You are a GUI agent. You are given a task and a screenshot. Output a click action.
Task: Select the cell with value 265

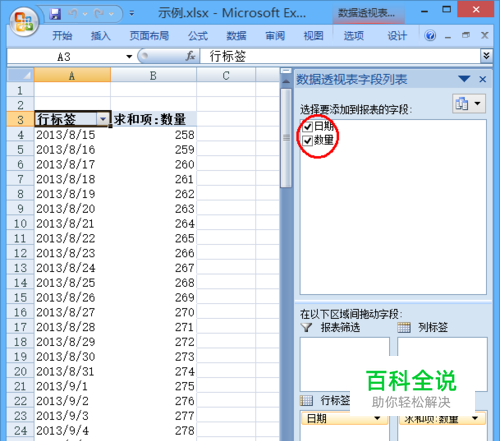coord(153,238)
